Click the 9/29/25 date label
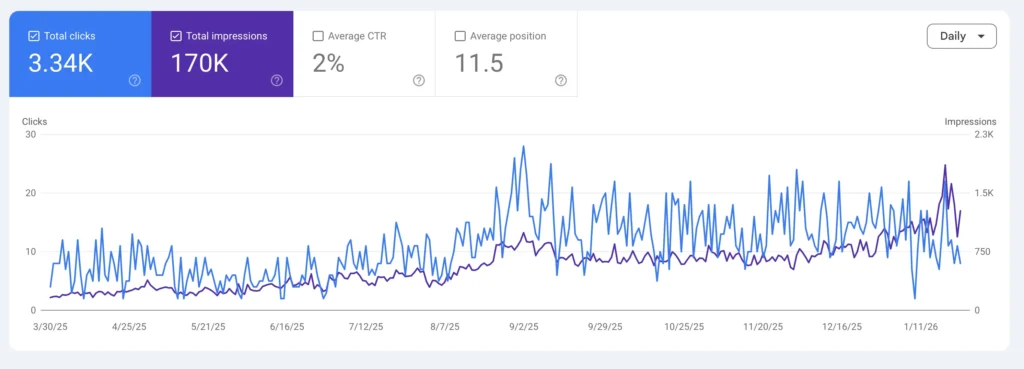The height and width of the screenshot is (369, 1024). [605, 327]
